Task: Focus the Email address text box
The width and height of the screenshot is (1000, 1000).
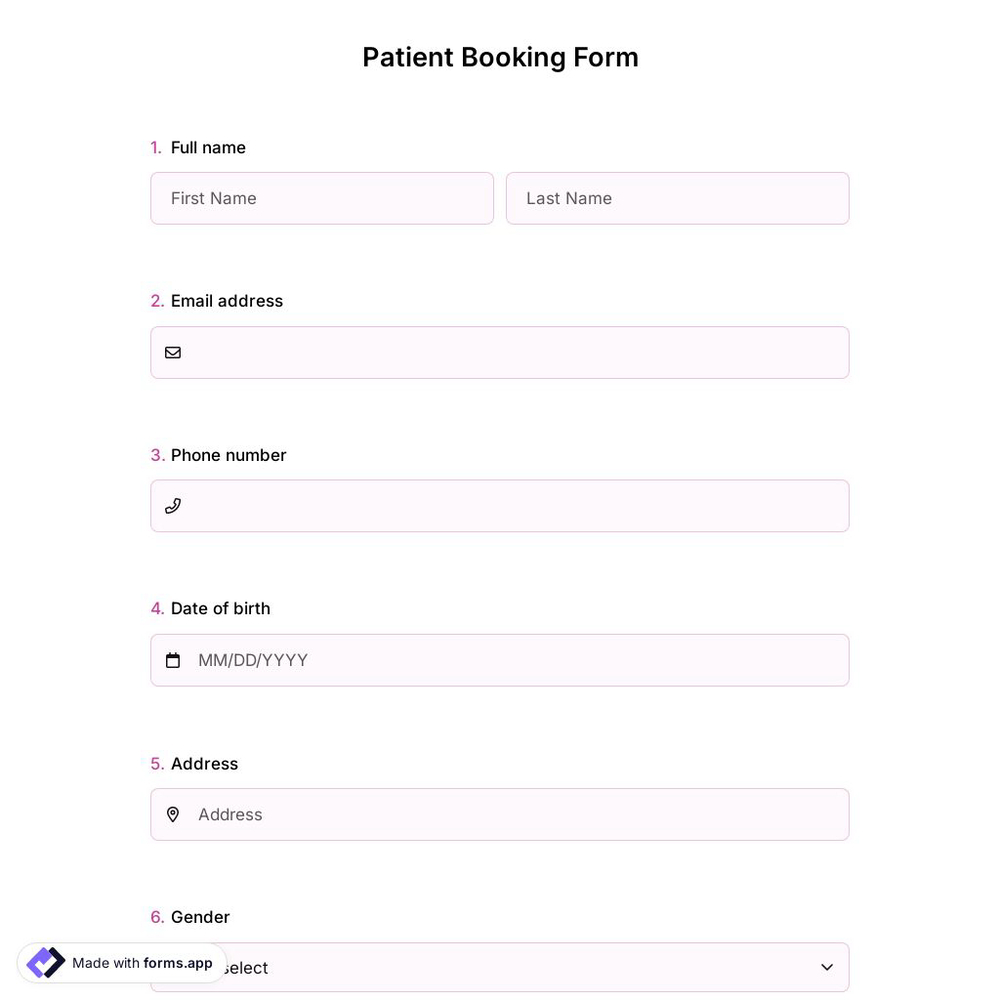Action: coord(500,352)
